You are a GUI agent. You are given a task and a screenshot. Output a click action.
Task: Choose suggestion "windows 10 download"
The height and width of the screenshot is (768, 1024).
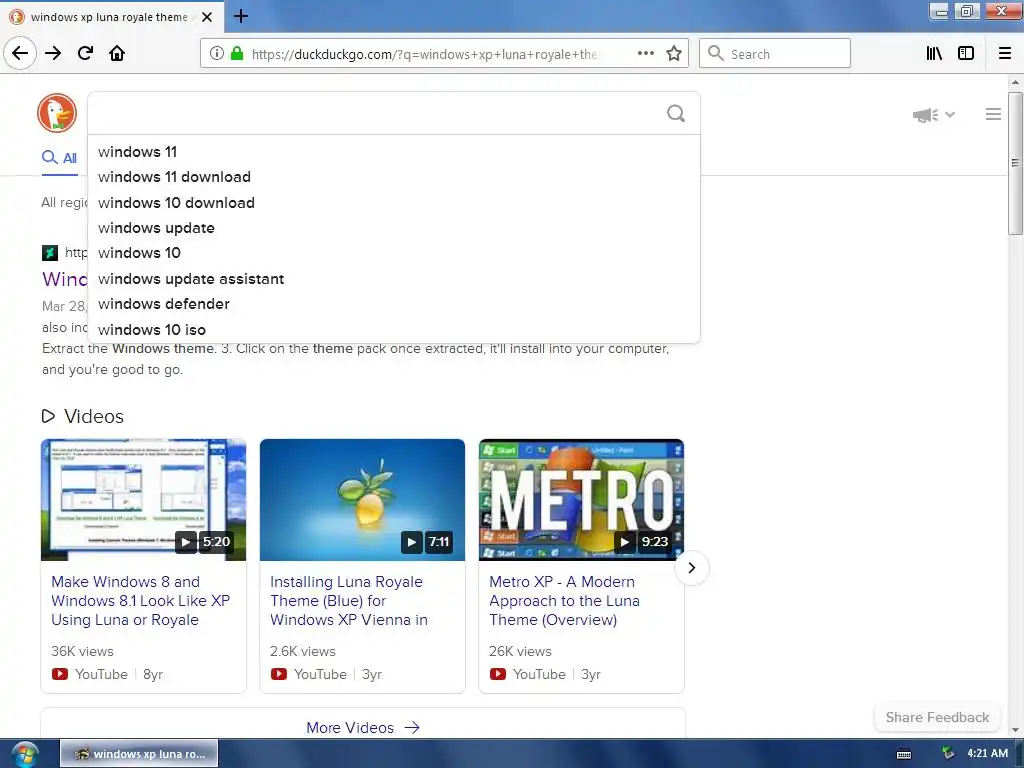tap(394, 202)
